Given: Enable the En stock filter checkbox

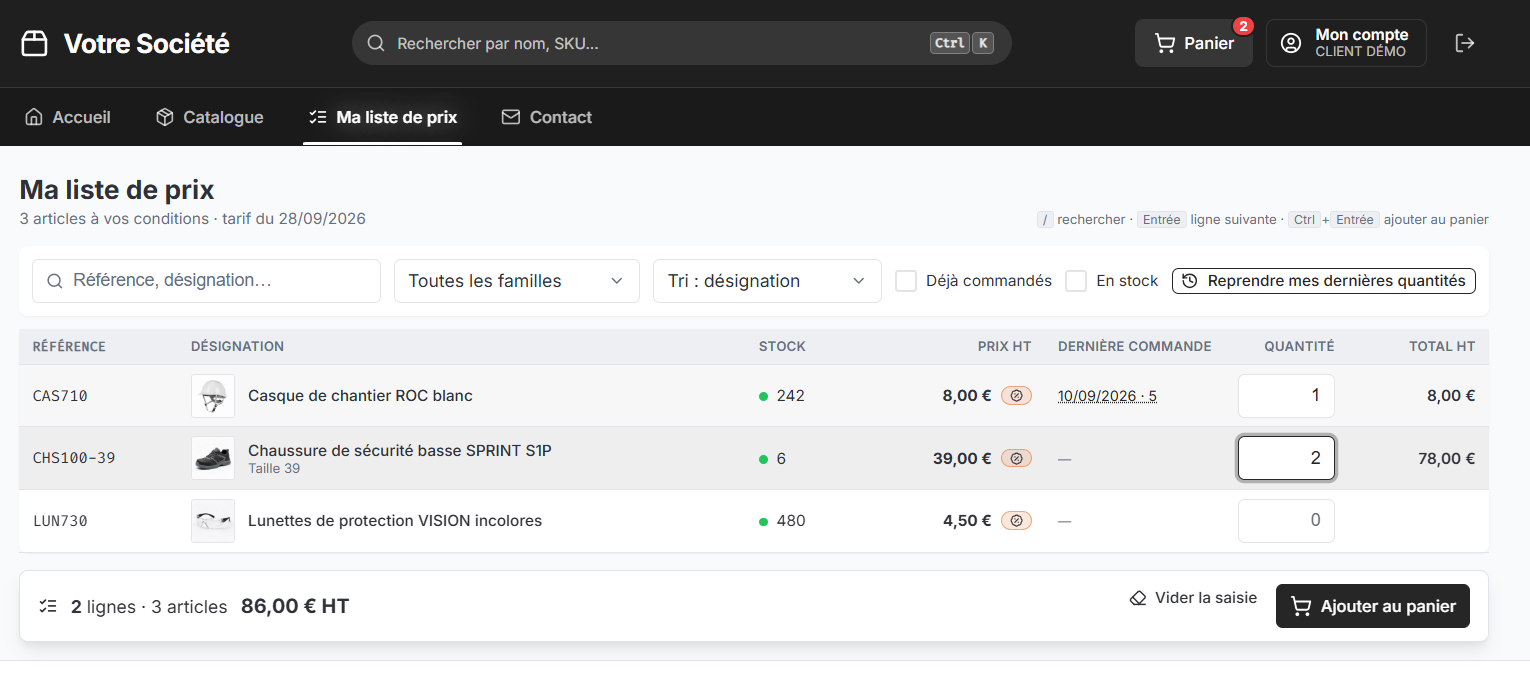Looking at the screenshot, I should click(1076, 281).
